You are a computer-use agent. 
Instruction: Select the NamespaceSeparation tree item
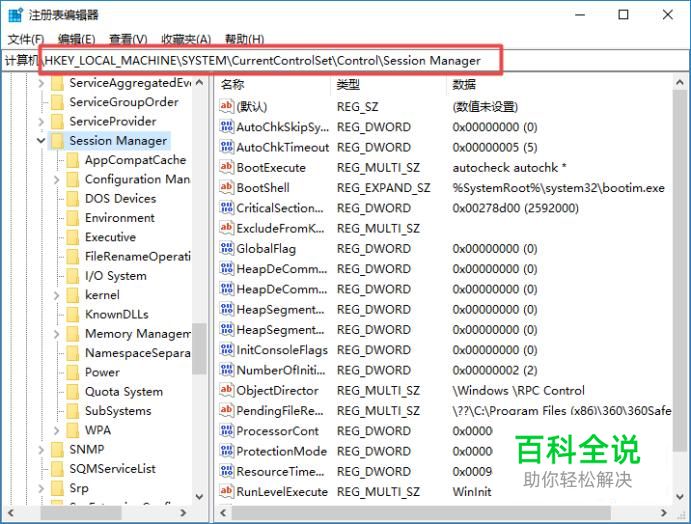[x=137, y=353]
